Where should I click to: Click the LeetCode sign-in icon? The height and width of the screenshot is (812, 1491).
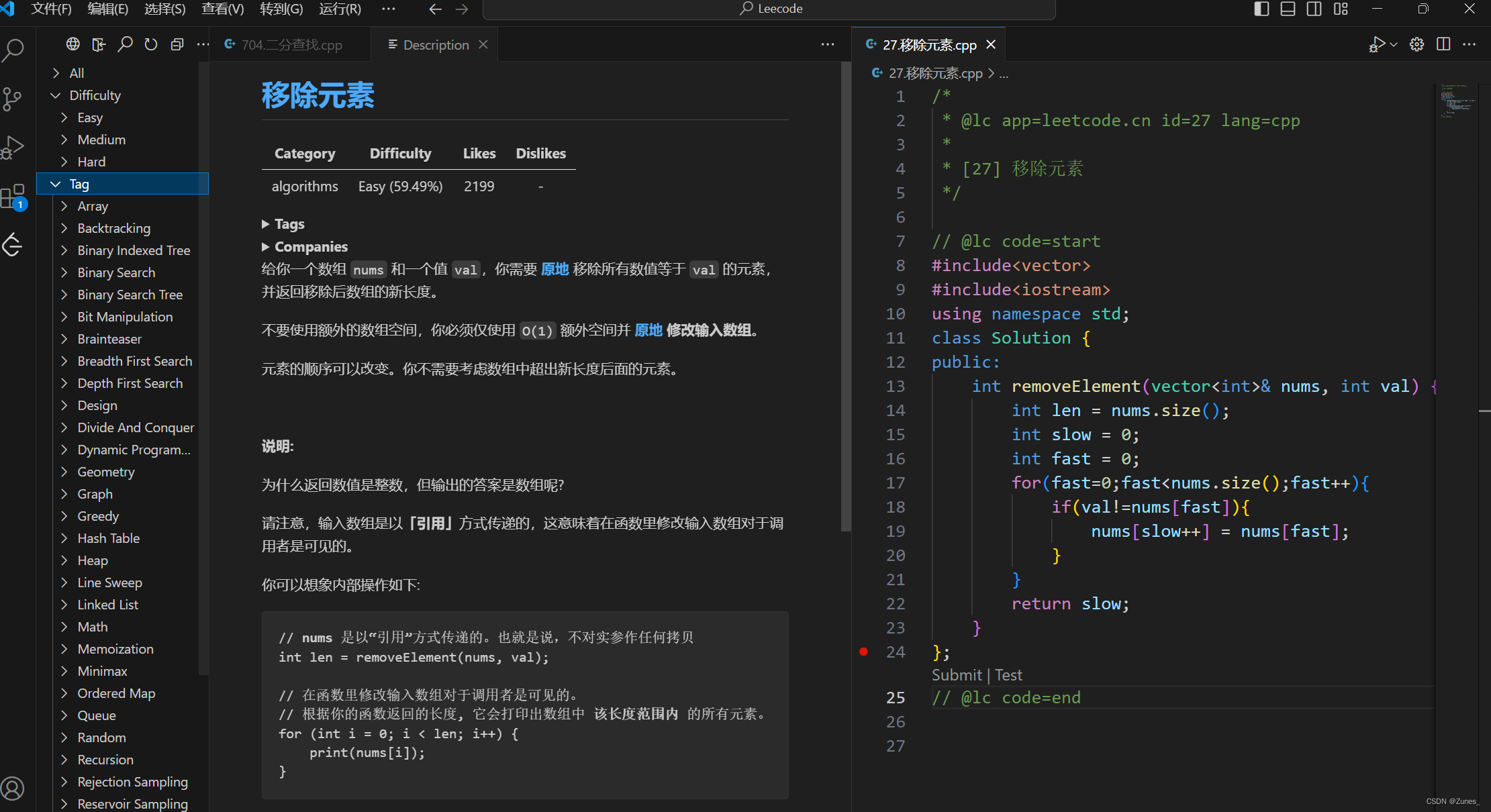click(99, 44)
